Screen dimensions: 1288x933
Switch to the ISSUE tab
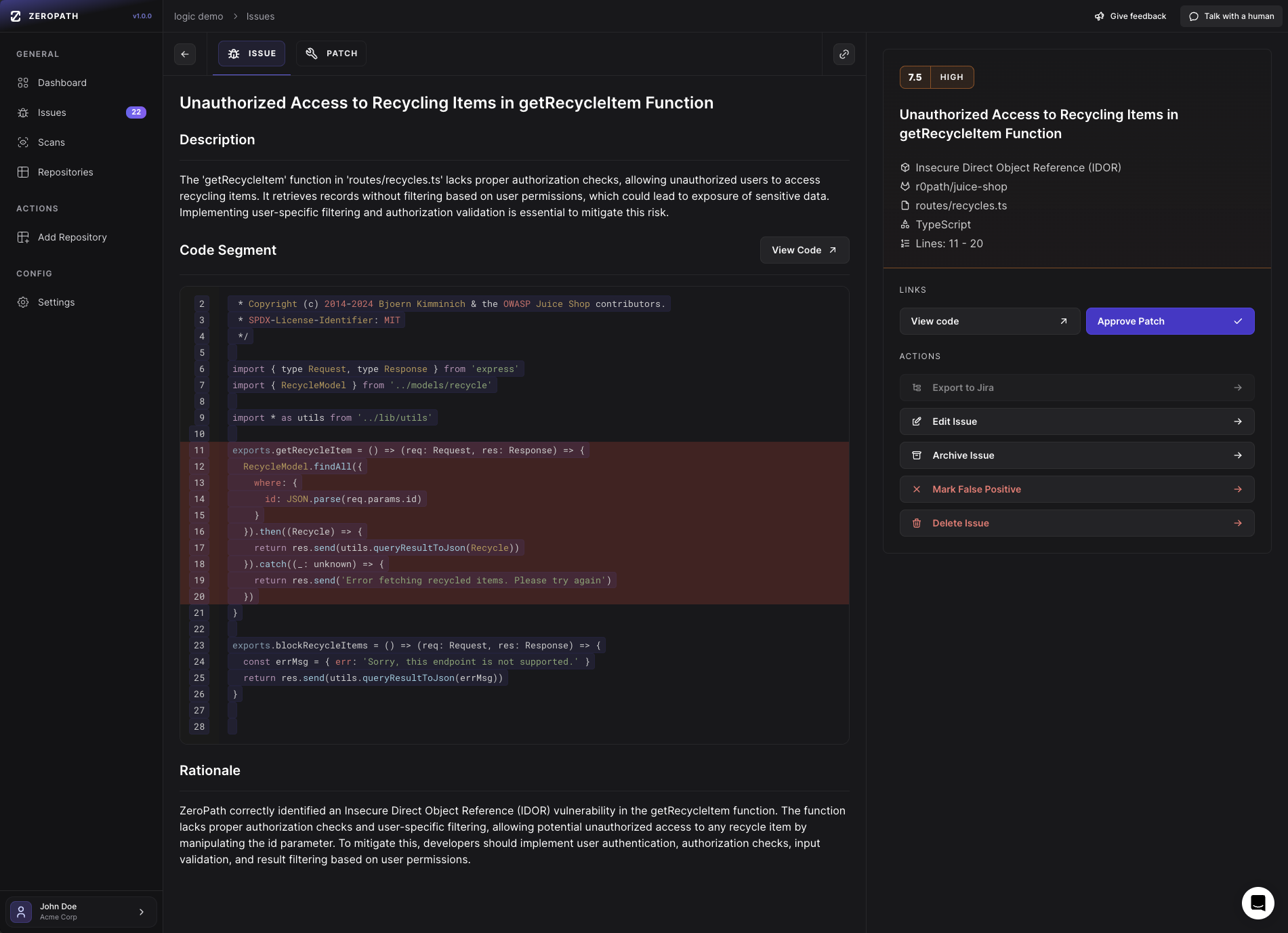click(x=251, y=54)
